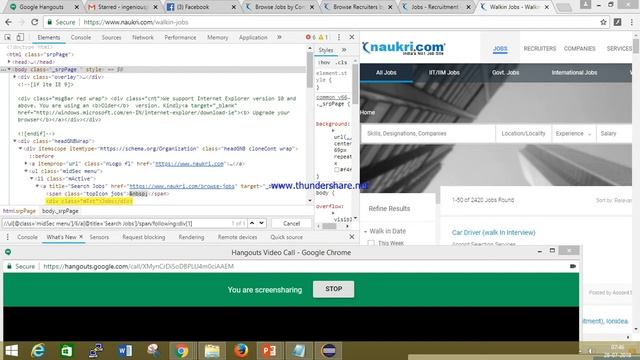Activate the inspect element picker icon
This screenshot has height=360, width=640.
pos(7,37)
